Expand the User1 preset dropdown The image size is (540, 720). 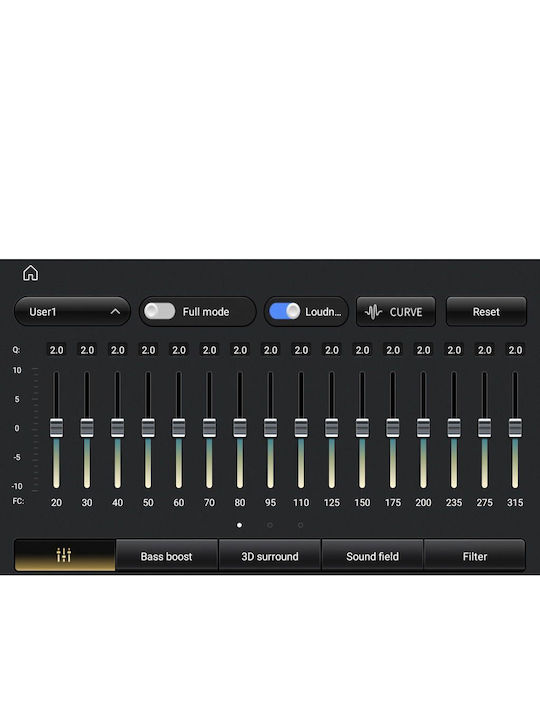pyautogui.click(x=73, y=311)
